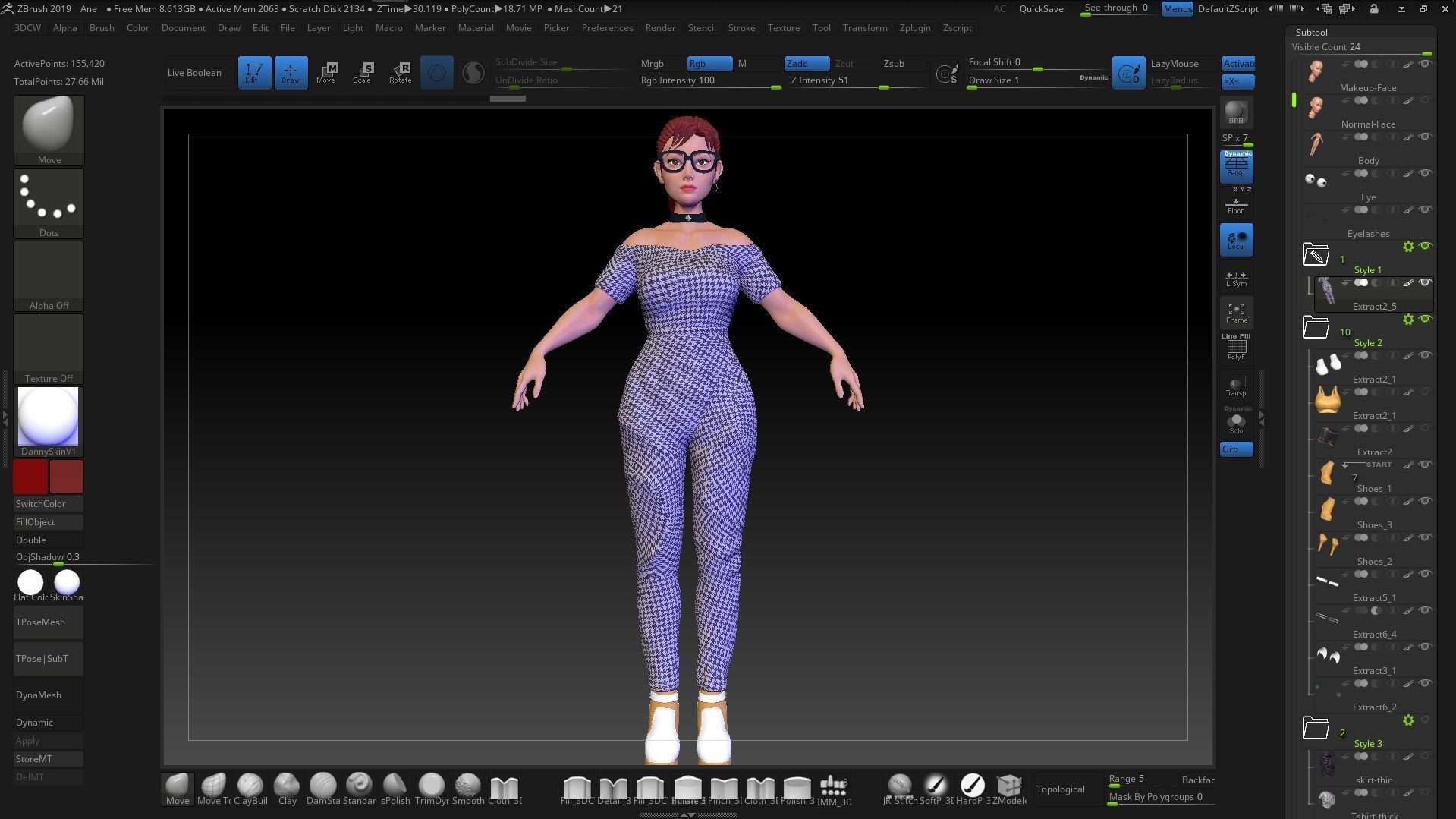Open the Preferences menu
The image size is (1456, 819).
pos(607,28)
